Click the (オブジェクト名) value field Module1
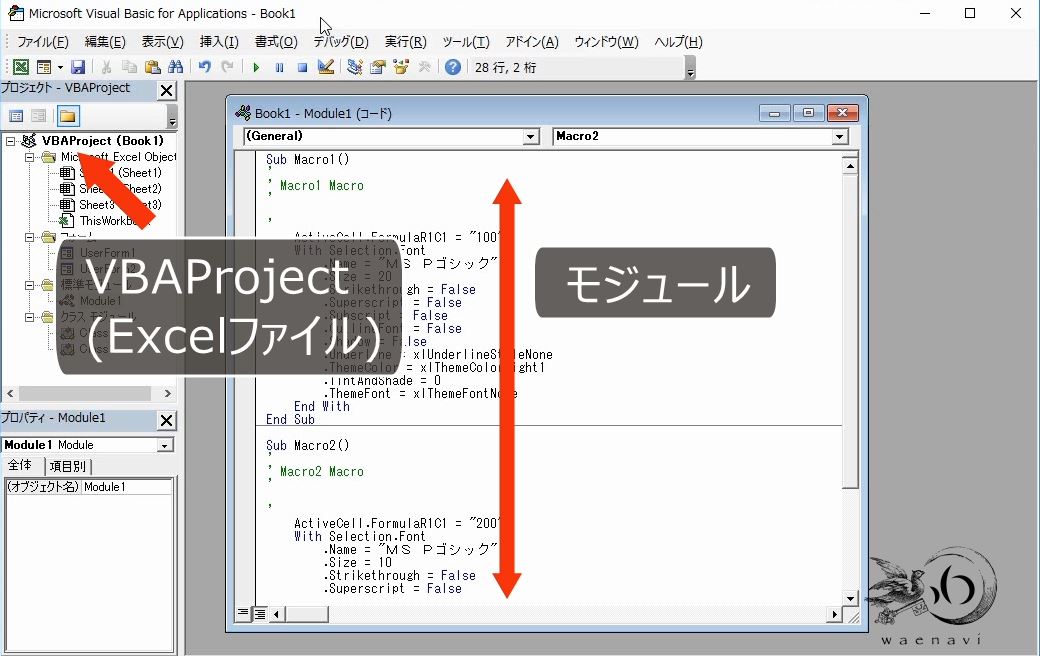Image resolution: width=1040 pixels, height=656 pixels. coord(127,487)
